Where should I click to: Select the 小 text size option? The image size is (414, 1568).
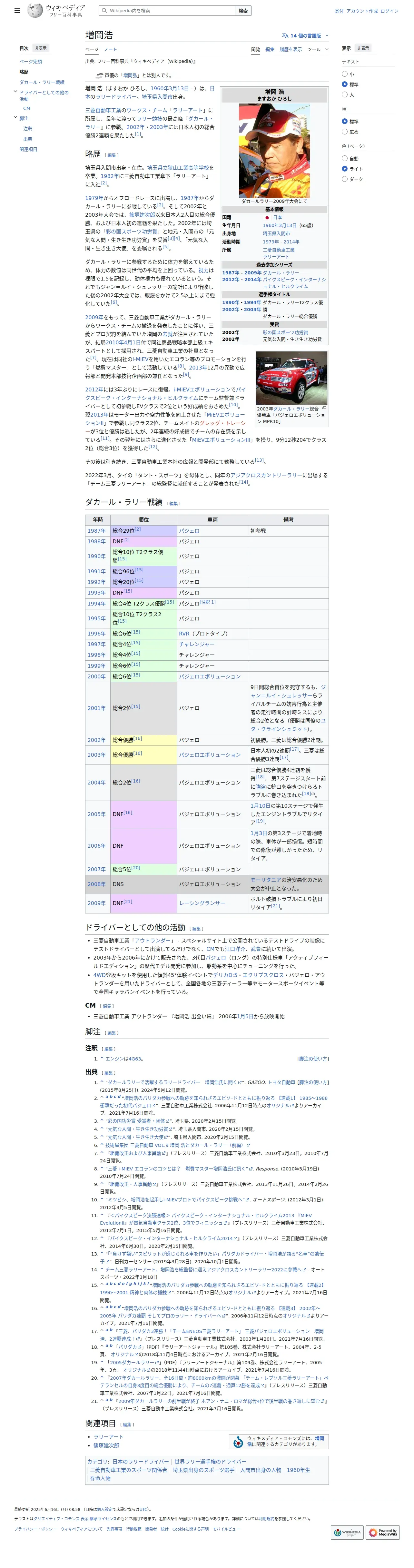345,74
